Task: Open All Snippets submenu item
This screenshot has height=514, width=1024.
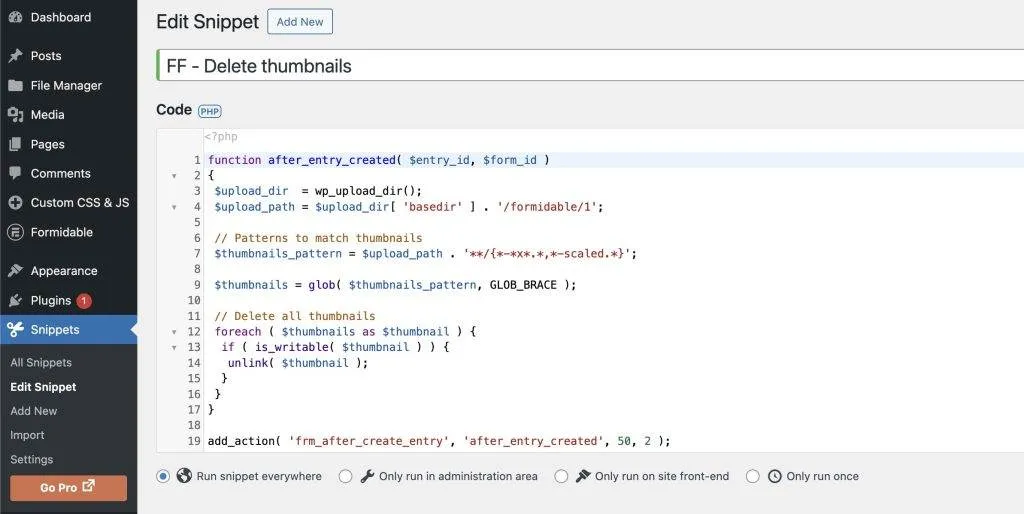Action: pyautogui.click(x=41, y=362)
